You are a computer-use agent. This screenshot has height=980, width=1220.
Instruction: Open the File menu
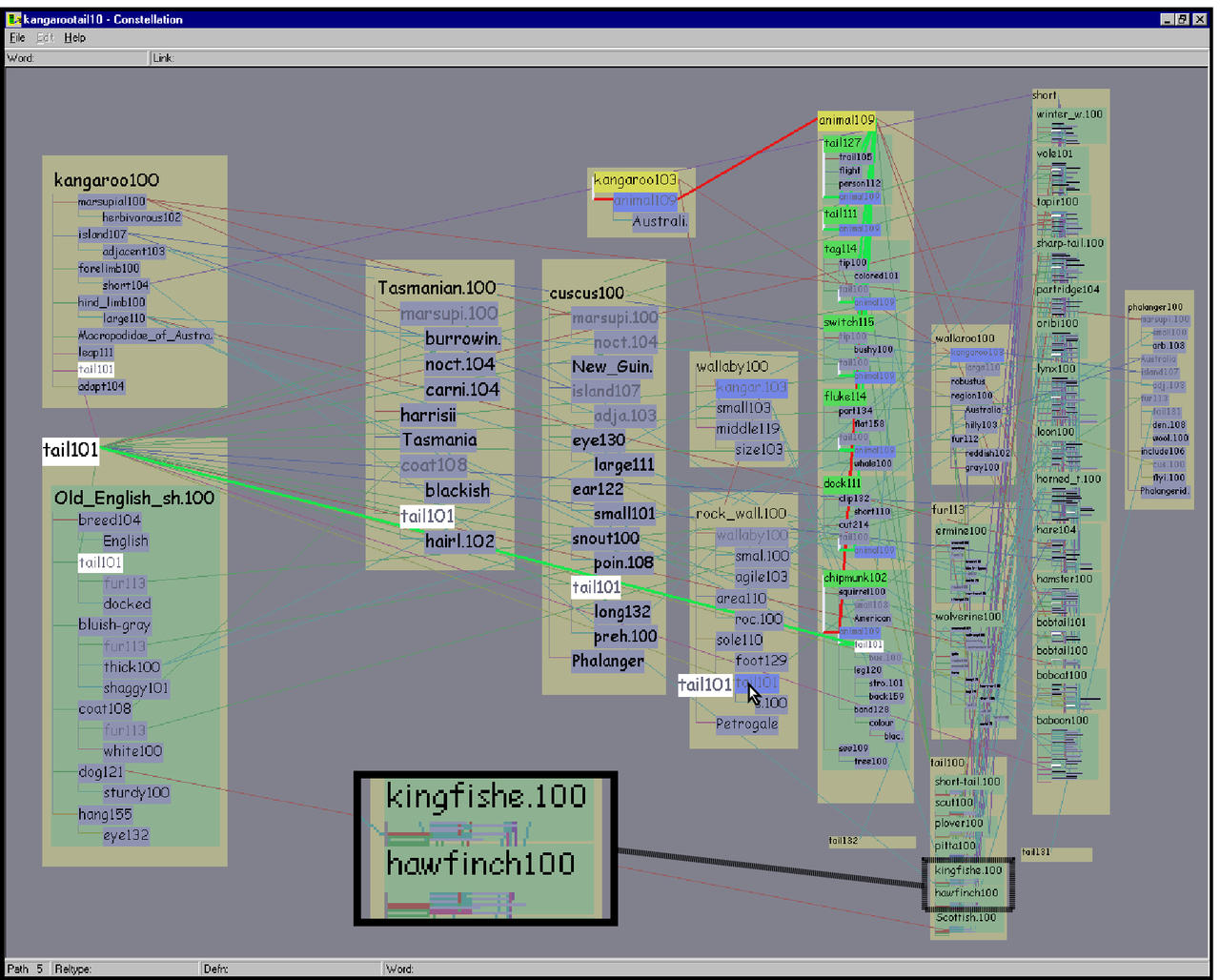tap(17, 38)
